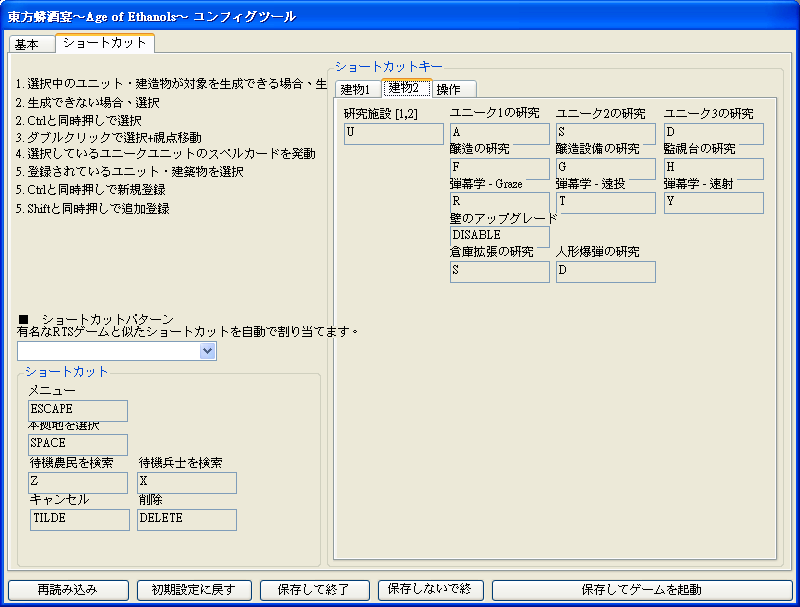Click 保存しないで終了 button
800x607 pixels.
tap(430, 590)
